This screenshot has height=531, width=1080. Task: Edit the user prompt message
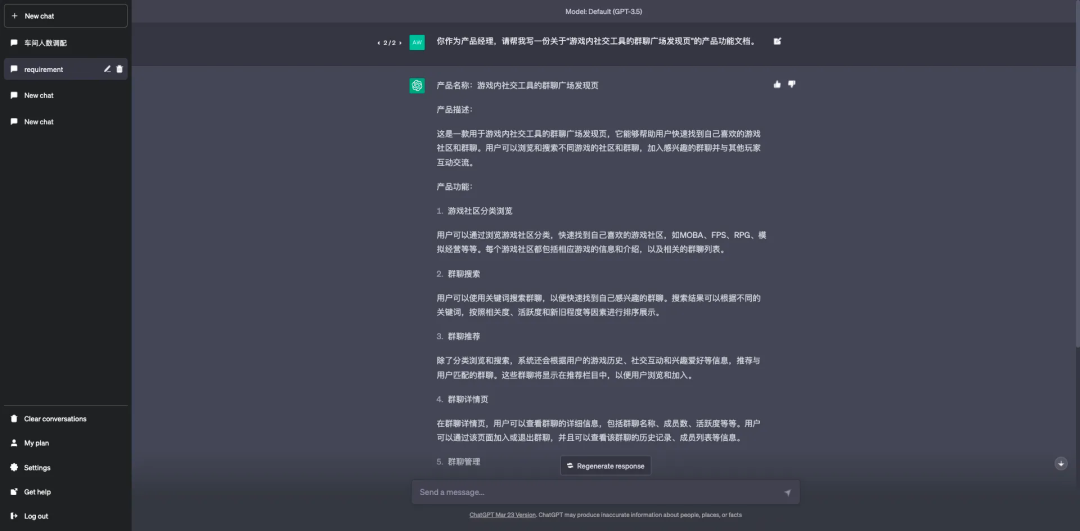tap(777, 41)
